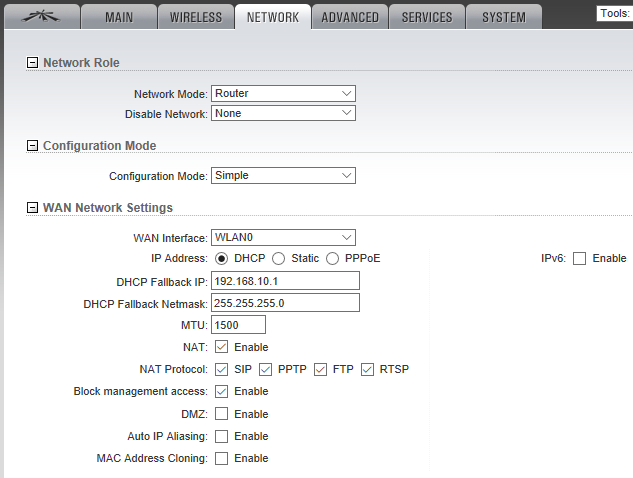Screen dimensions: 633x478
Task: Open the Tools dropdown
Action: pyautogui.click(x=615, y=13)
